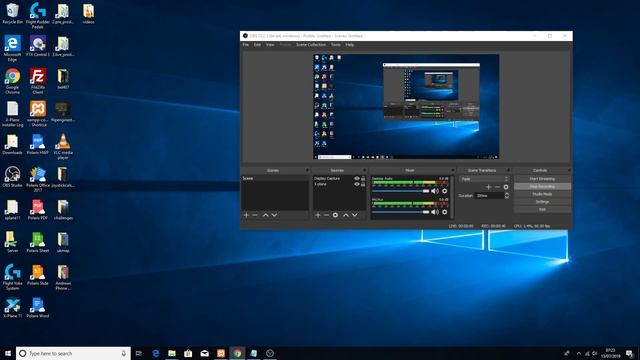Image resolution: width=640 pixels, height=360 pixels.
Task: Open Task View on the taskbar
Action: [139, 353]
